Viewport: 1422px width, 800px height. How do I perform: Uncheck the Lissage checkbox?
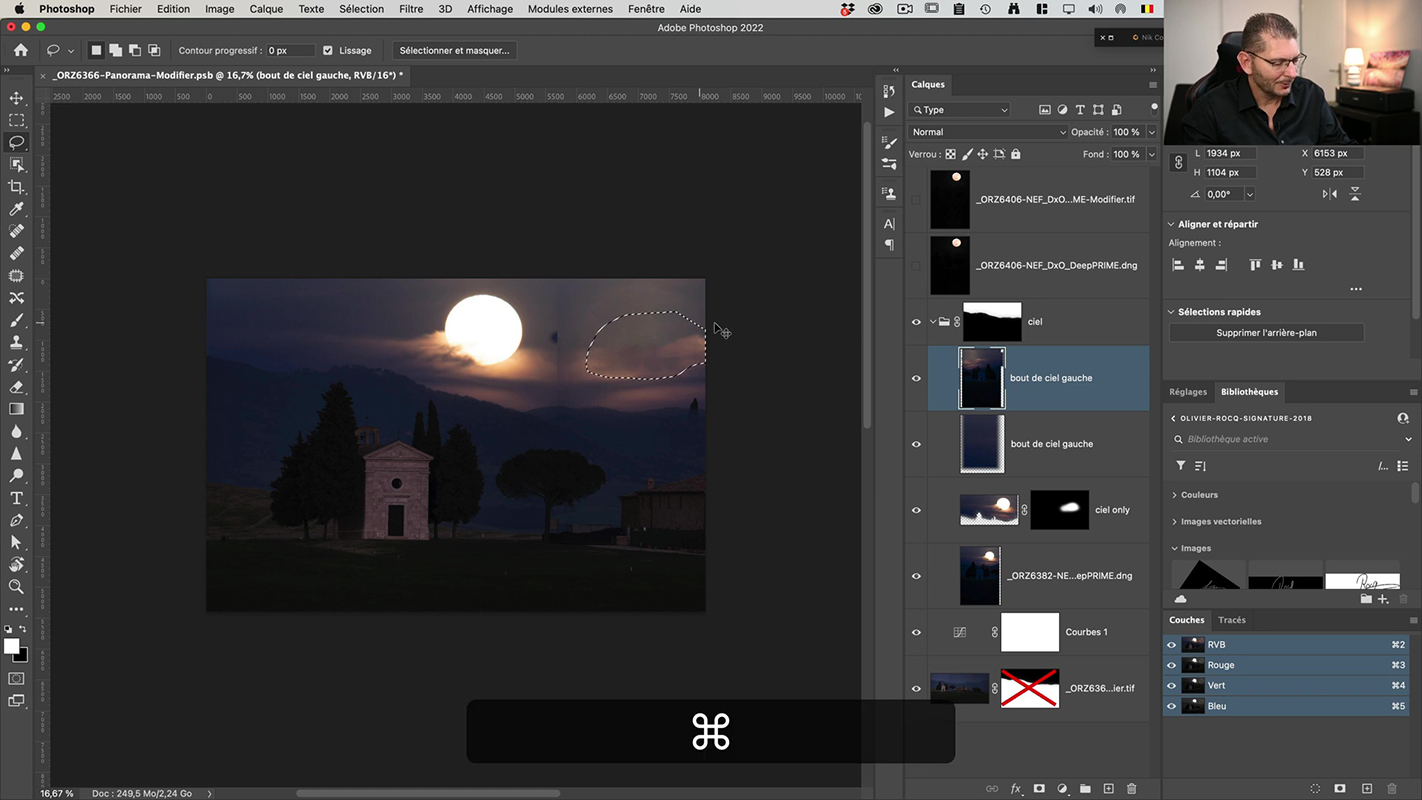click(328, 50)
